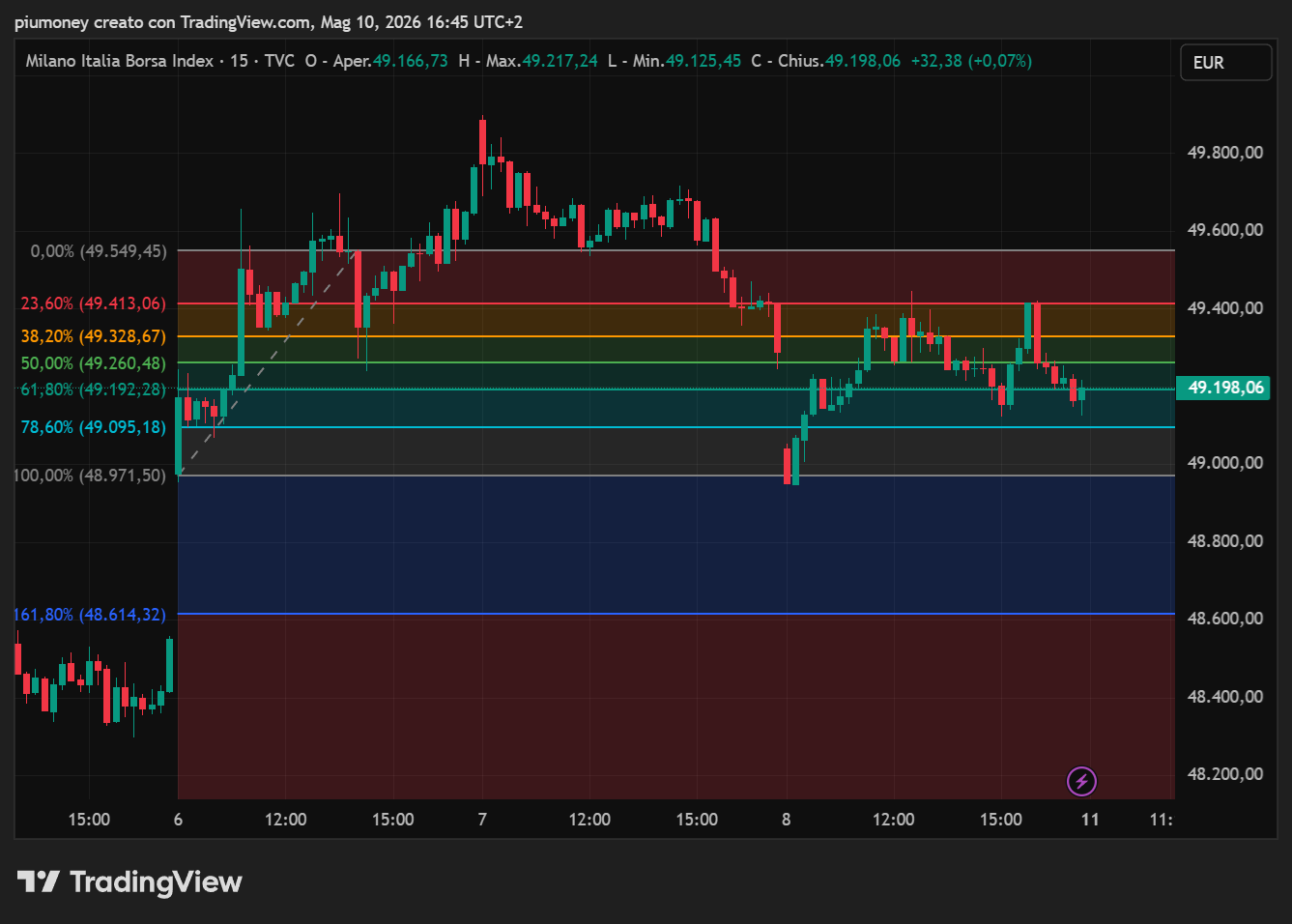Click the Min. low value 49.125,45

click(x=703, y=61)
